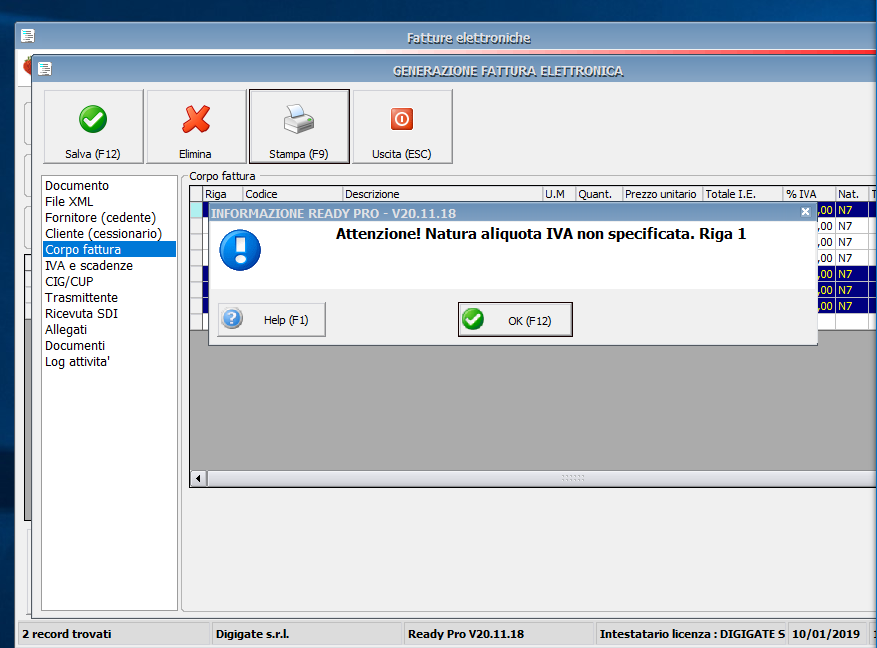Click the Stampa (F9) printer button
The image size is (877, 648).
click(299, 127)
